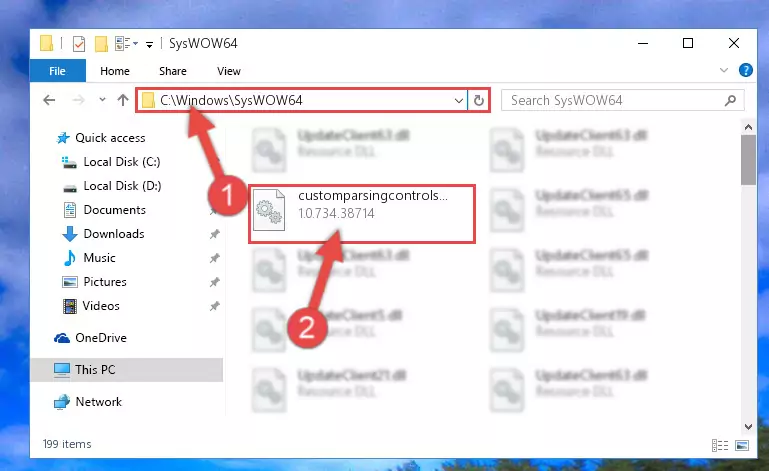Switch to the View ribbon tab
This screenshot has height=471, width=769.
tap(229, 71)
